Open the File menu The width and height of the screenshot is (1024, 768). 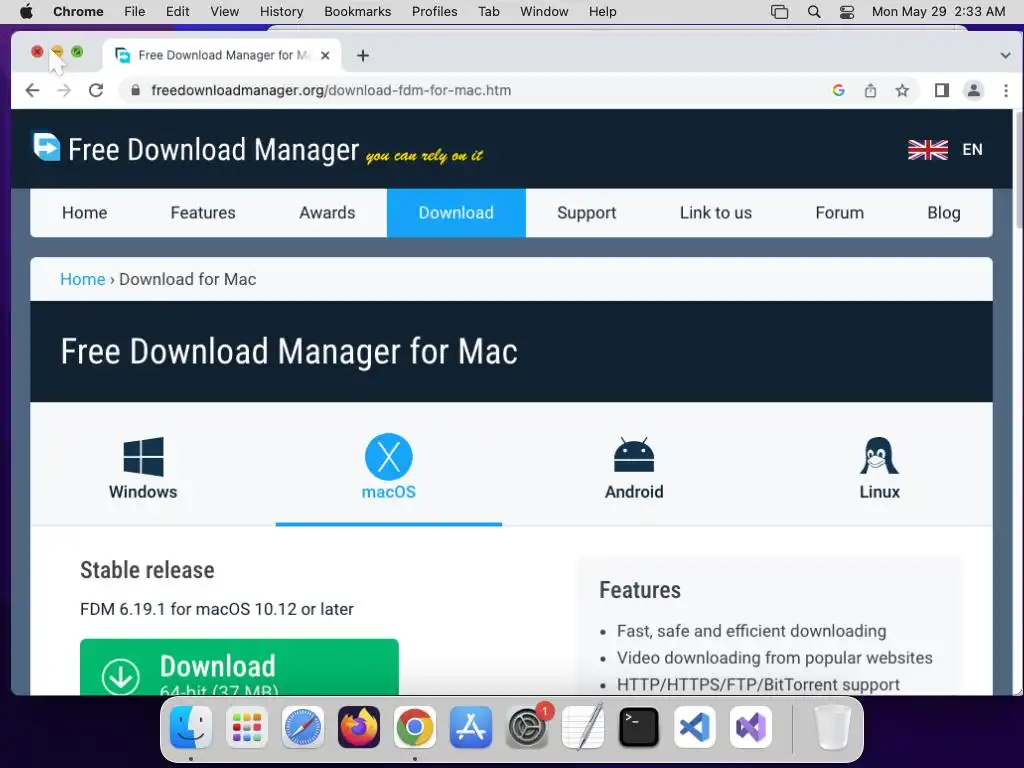pos(135,12)
